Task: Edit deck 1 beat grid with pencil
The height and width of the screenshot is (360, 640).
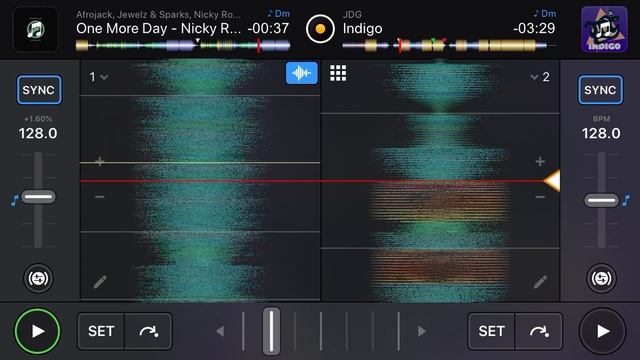Action: pyautogui.click(x=100, y=282)
